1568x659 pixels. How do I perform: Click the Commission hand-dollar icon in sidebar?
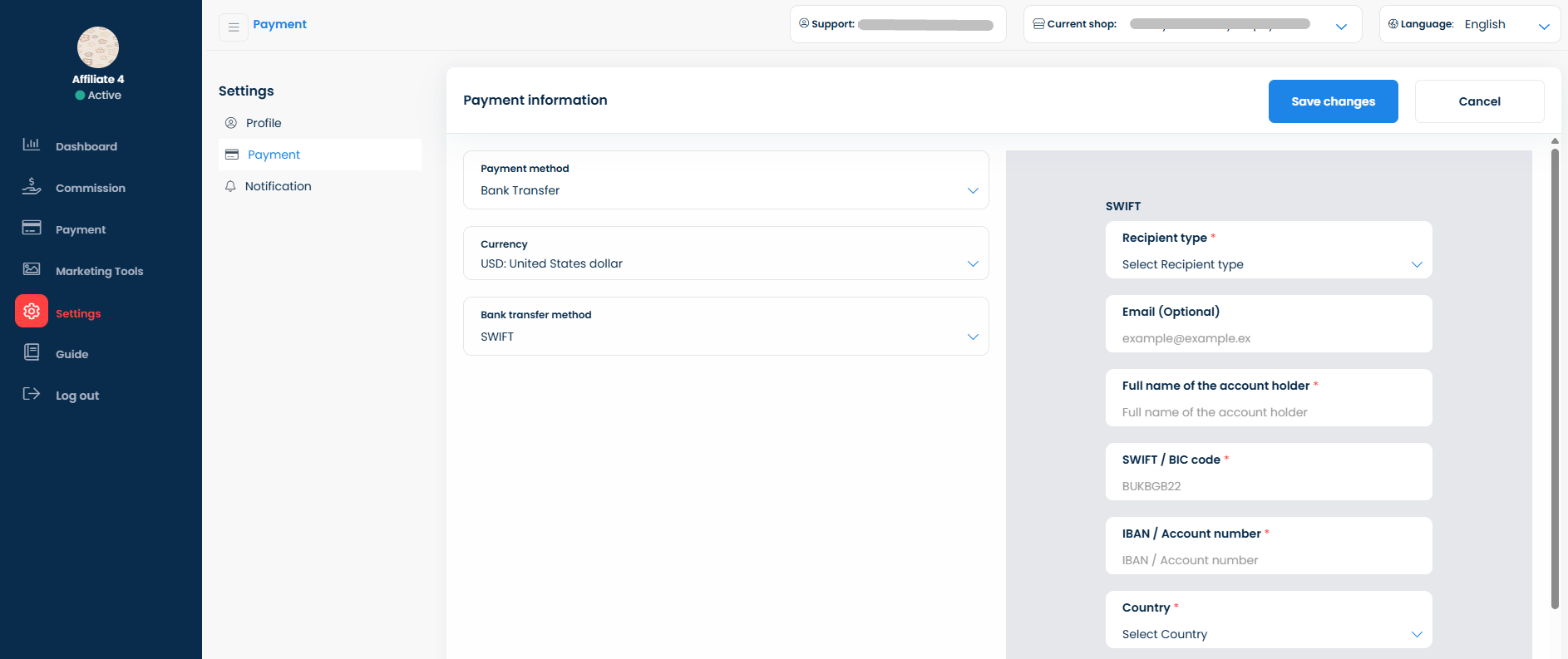pos(32,186)
